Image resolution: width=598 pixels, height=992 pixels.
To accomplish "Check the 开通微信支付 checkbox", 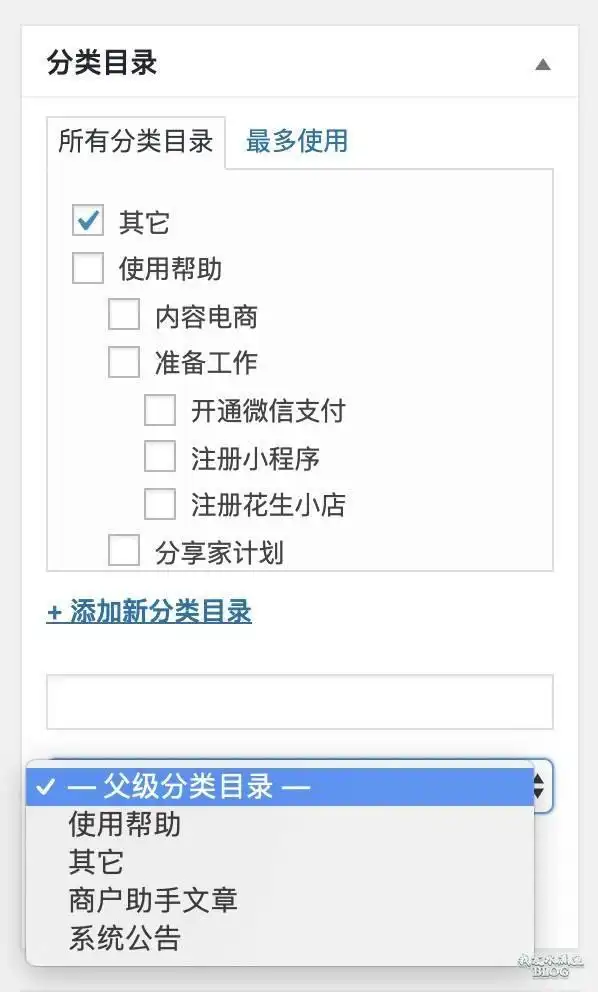I will [x=159, y=410].
